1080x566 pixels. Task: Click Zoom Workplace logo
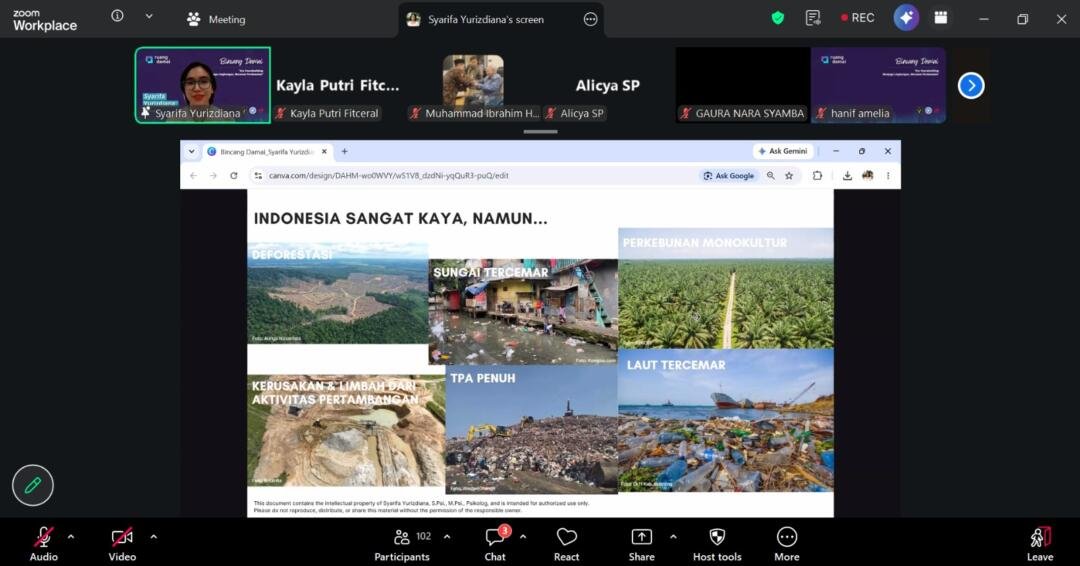(45, 20)
